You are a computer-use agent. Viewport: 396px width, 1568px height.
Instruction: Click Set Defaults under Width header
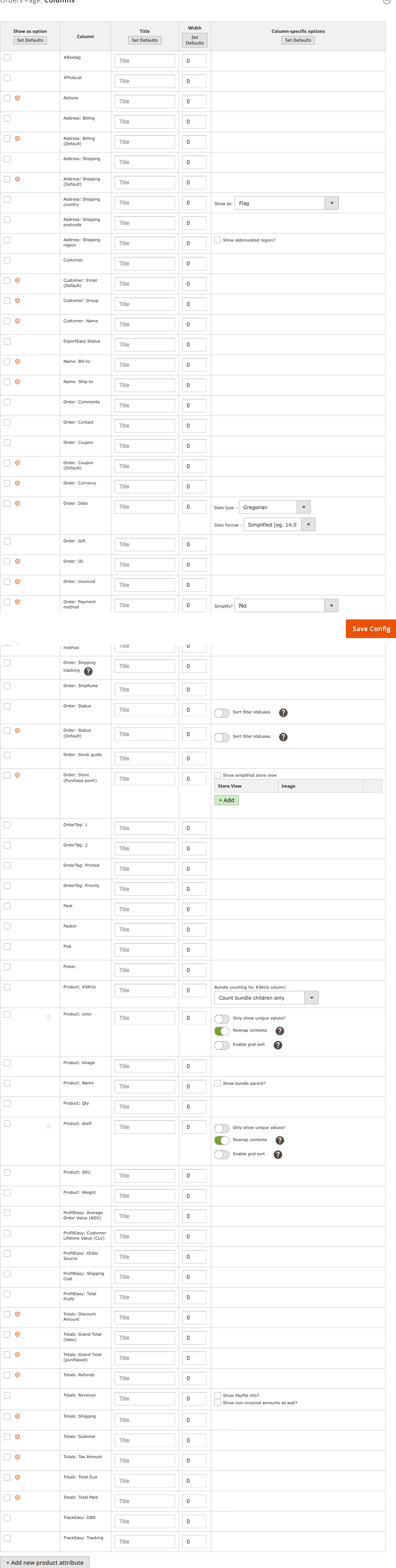coord(195,40)
